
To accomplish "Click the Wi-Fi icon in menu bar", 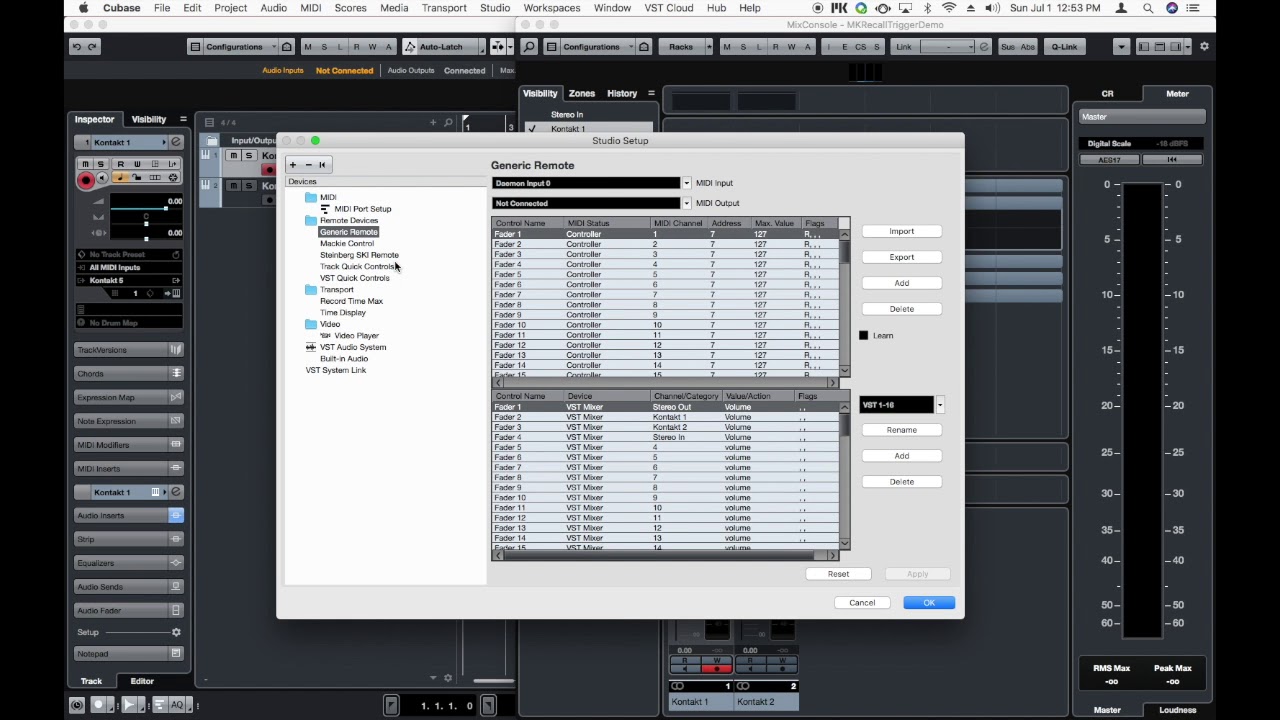I will tap(949, 8).
